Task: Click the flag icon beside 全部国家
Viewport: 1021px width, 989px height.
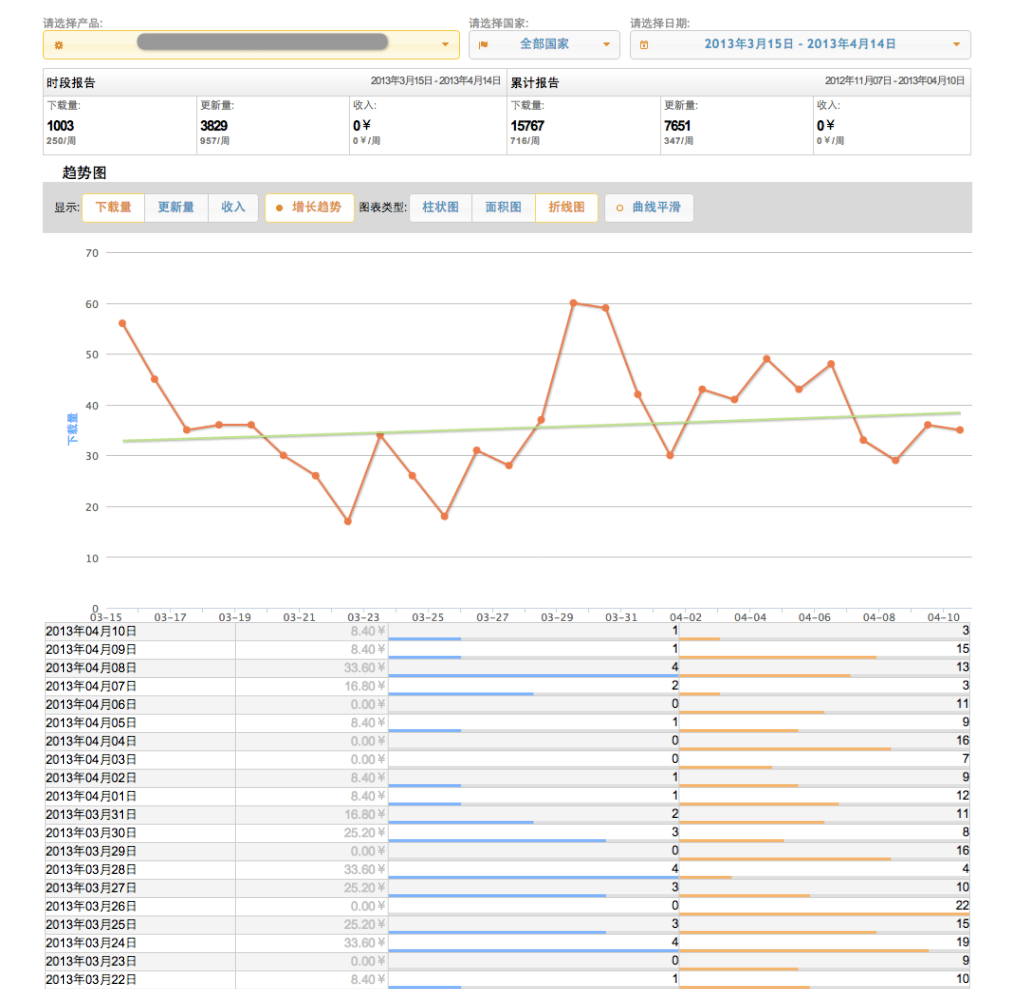Action: (483, 45)
